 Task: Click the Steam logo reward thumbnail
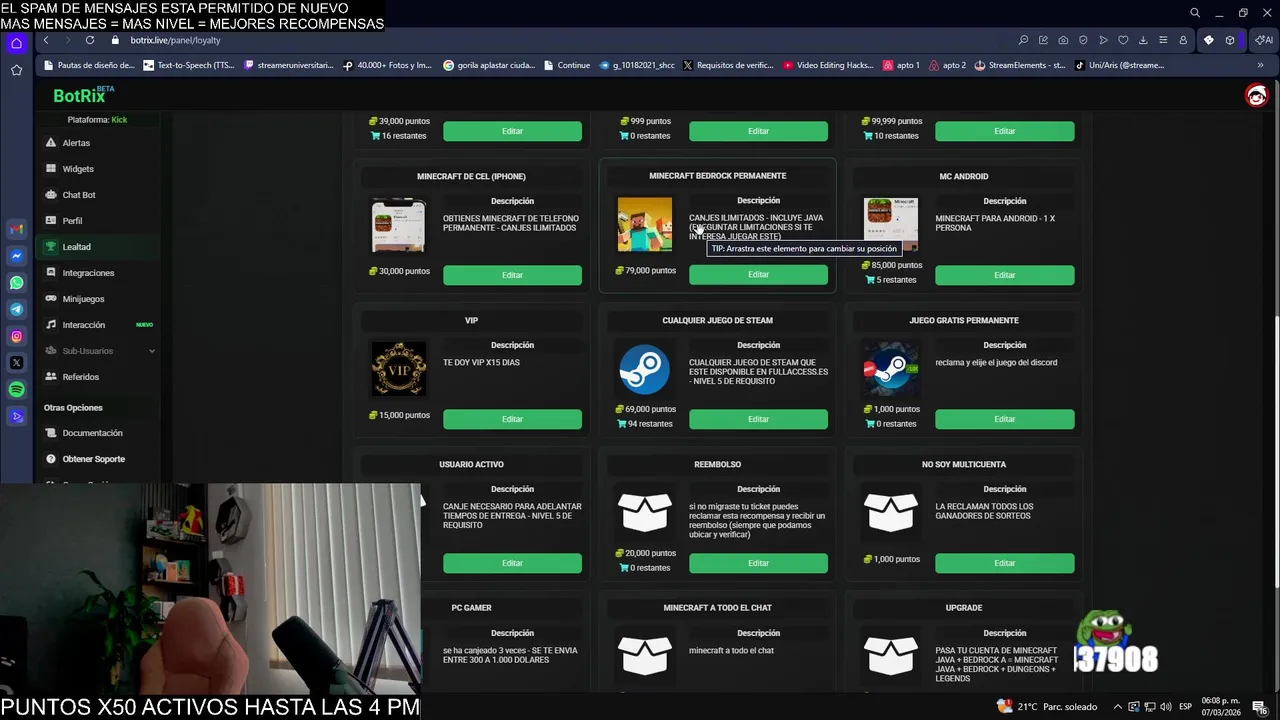(x=644, y=370)
